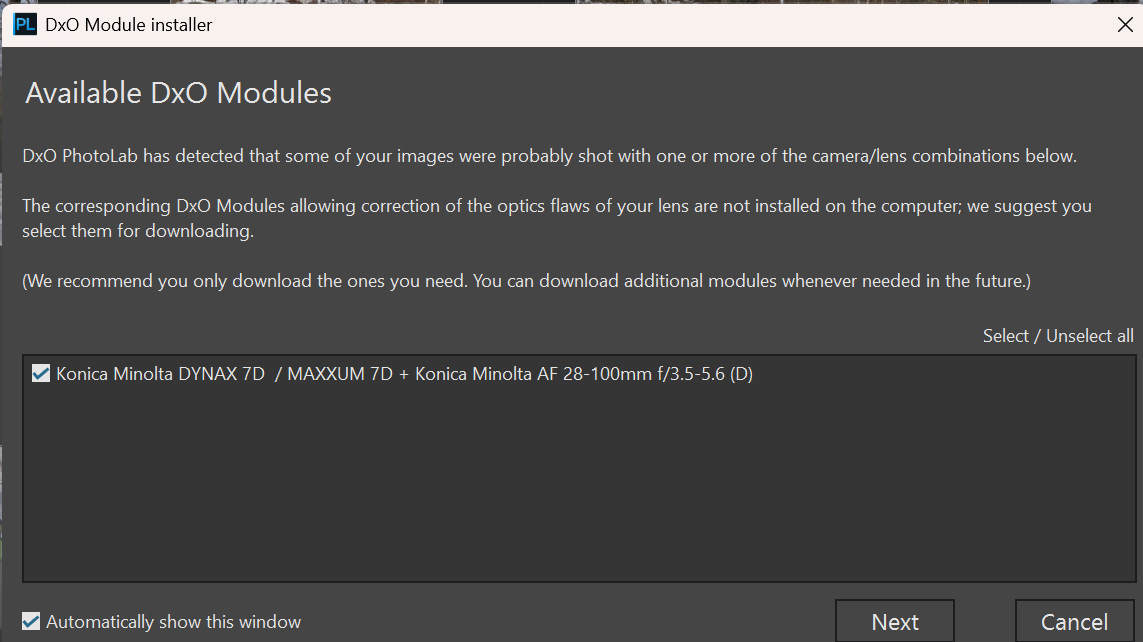Select the Konica Minolta DYNAX 7D camera name
This screenshot has width=1143, height=642.
click(160, 374)
